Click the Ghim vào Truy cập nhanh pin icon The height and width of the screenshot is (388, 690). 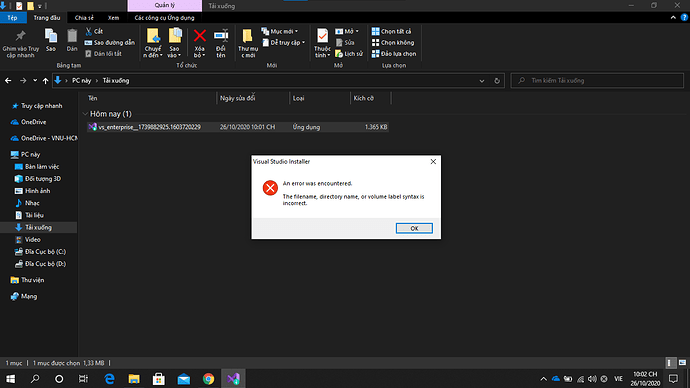(20, 36)
